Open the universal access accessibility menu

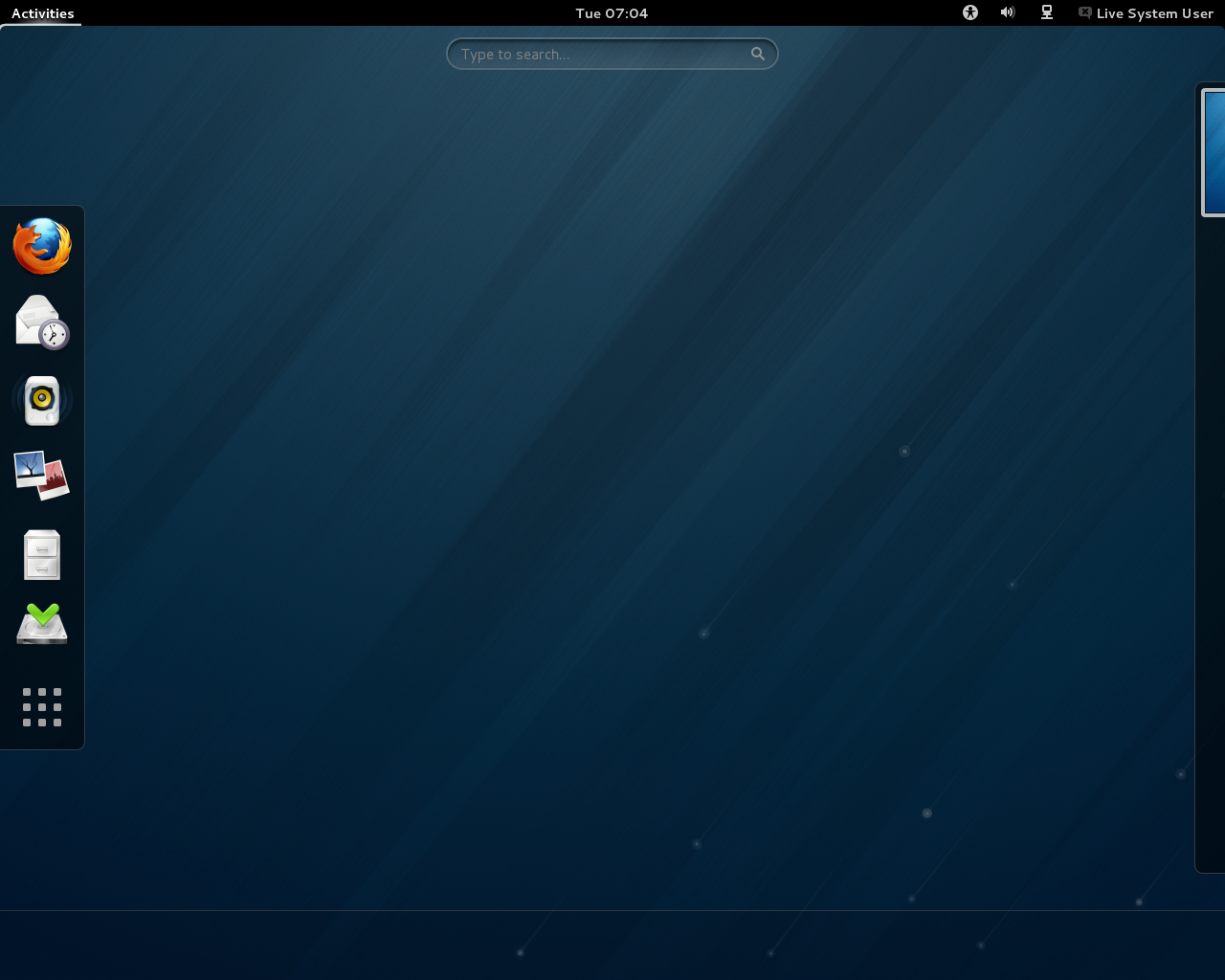tap(969, 12)
